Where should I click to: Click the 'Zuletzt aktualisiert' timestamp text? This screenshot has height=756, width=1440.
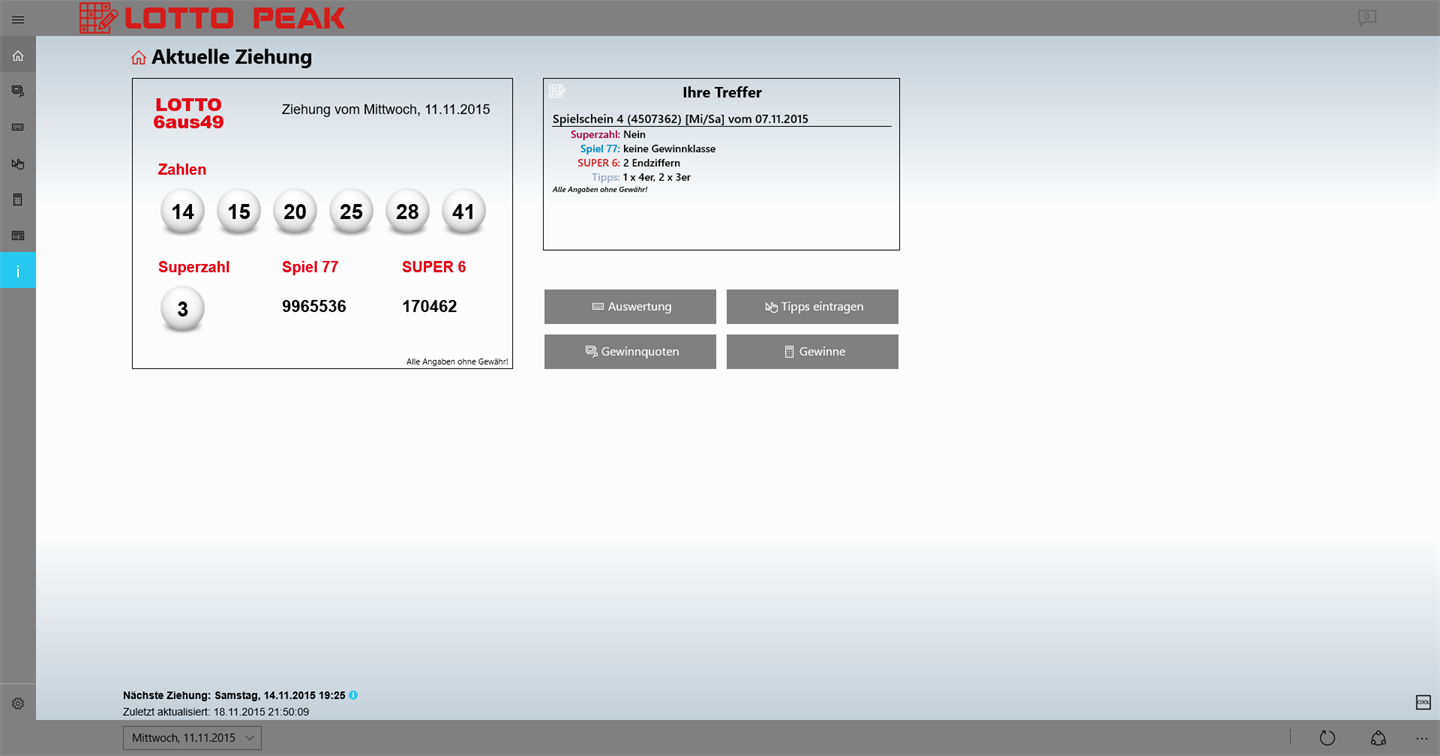(x=216, y=712)
